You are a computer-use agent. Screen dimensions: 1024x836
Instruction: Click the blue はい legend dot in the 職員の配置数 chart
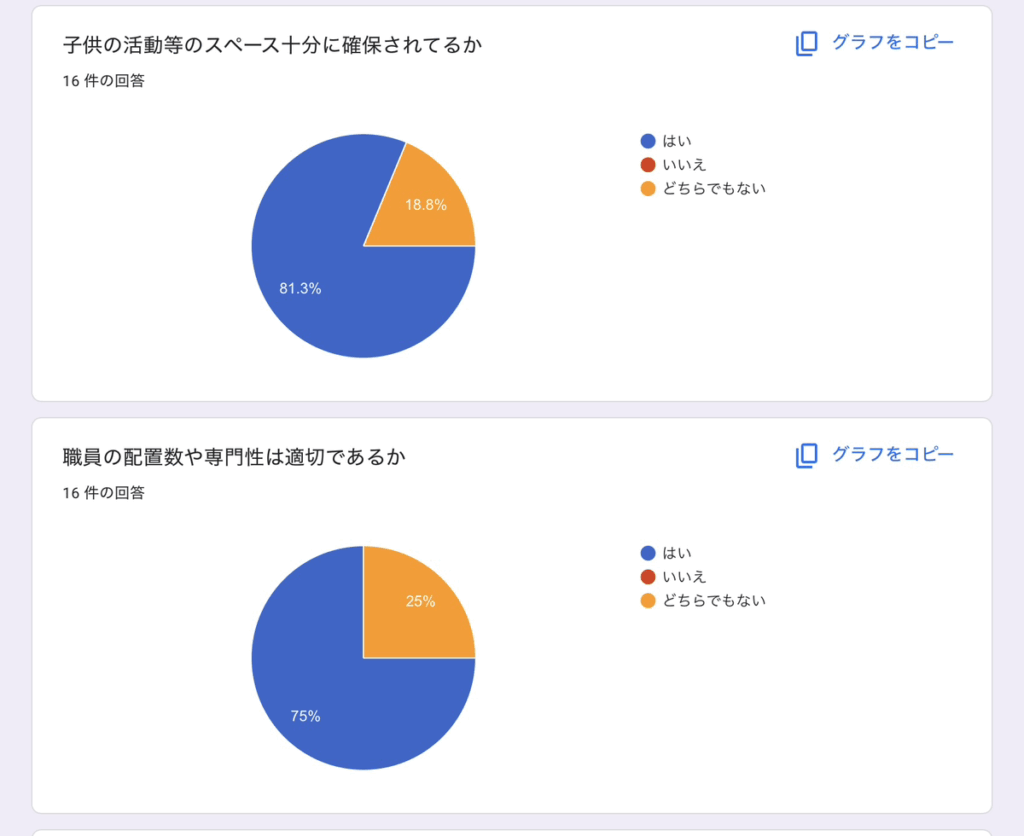648,553
